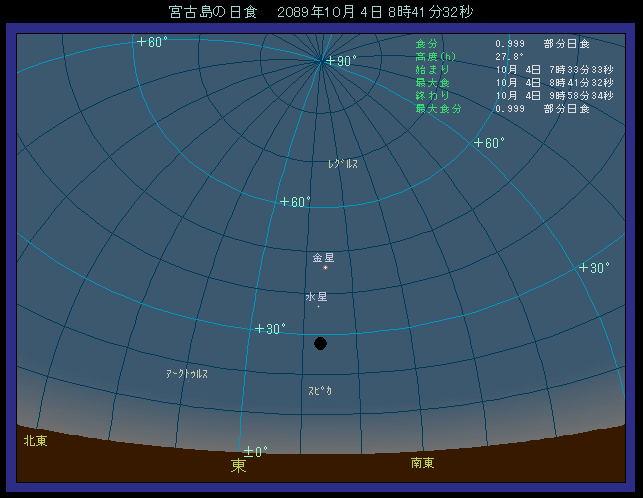The width and height of the screenshot is (643, 498).
Task: Click the 終わり eclipse end label
Action: point(431,96)
